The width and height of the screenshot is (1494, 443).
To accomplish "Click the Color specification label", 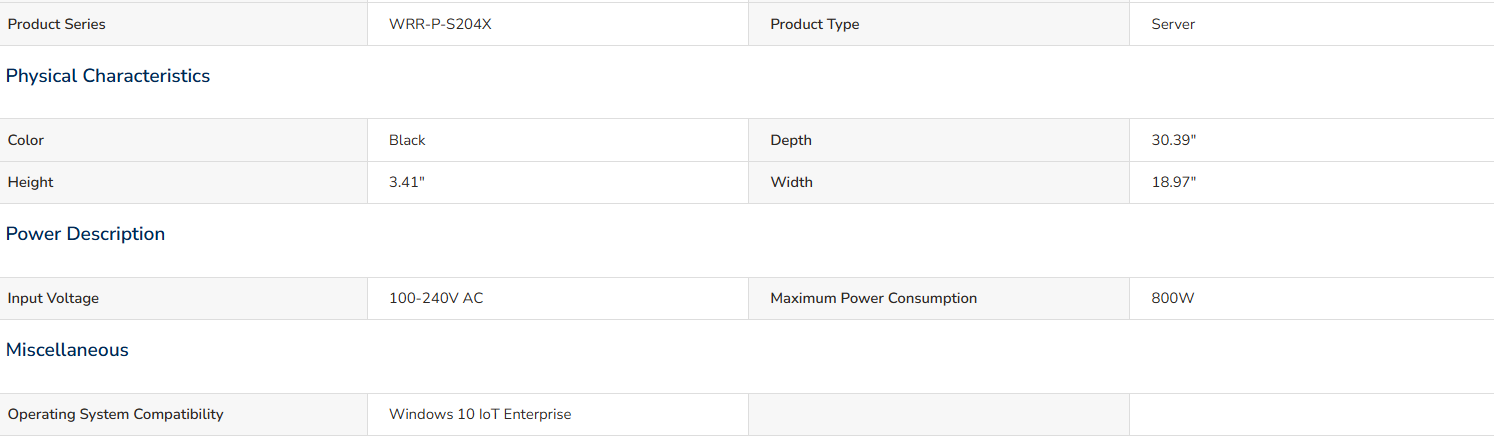I will 26,140.
